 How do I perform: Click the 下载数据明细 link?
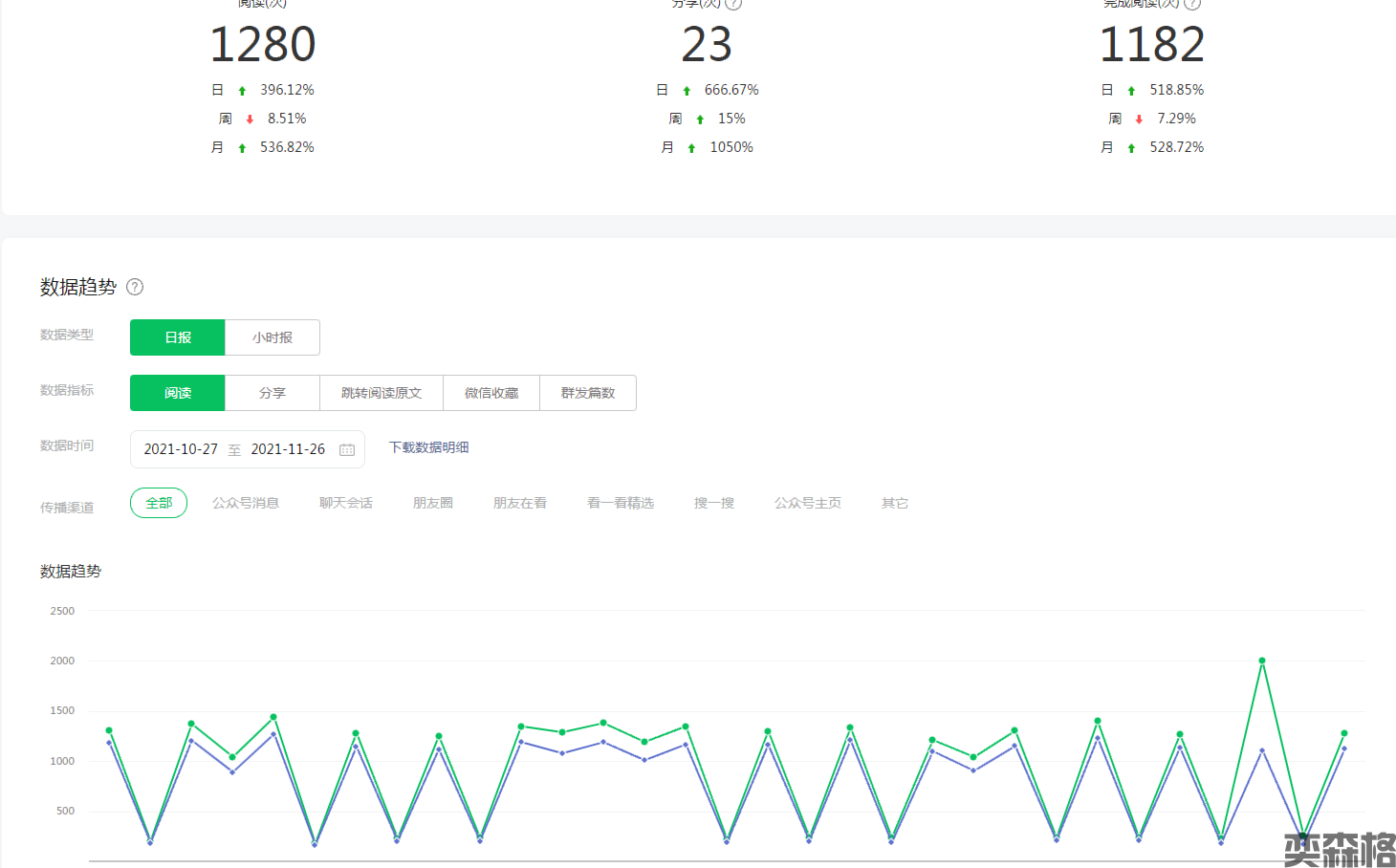click(x=428, y=447)
